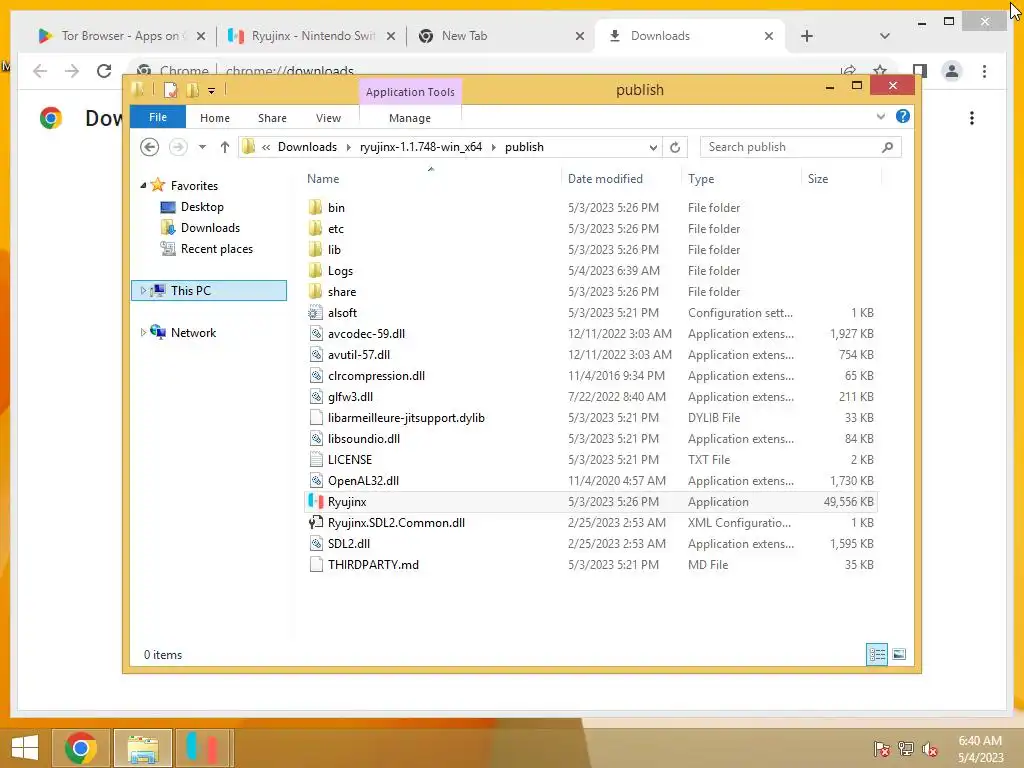This screenshot has height=768, width=1024.
Task: Select the alsoft configuration file icon
Action: click(x=315, y=312)
